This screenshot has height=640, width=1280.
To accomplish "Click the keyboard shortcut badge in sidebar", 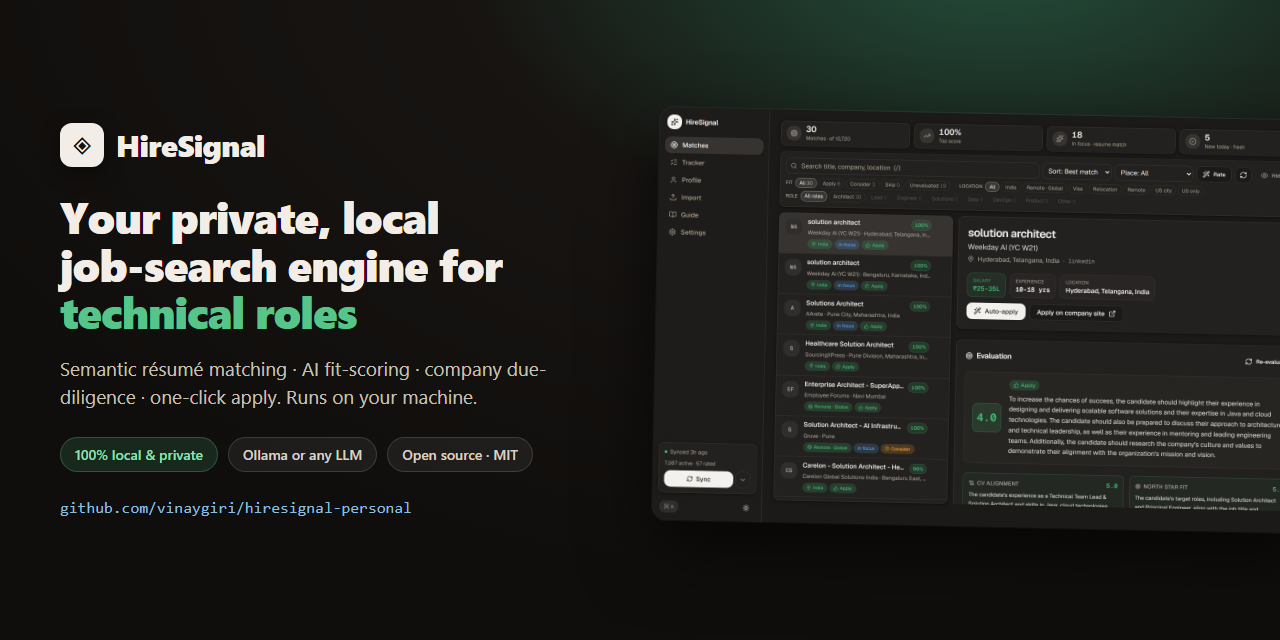I will click(668, 506).
